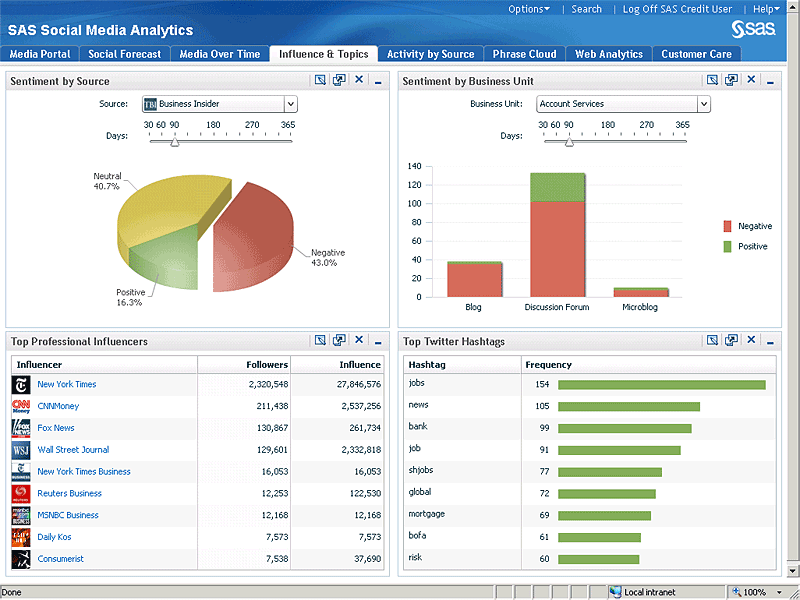Click the edit icon in Top Twitter Hashtags panel

pos(712,341)
